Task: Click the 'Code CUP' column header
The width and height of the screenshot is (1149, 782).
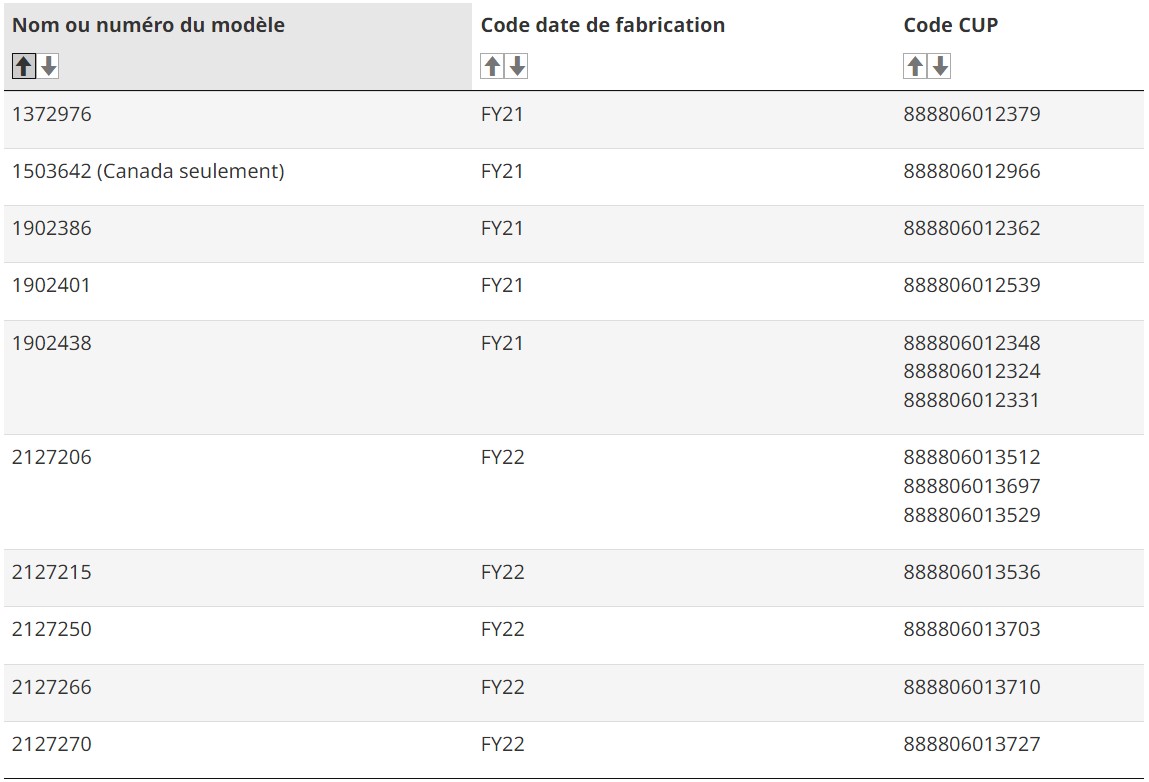Action: [950, 25]
